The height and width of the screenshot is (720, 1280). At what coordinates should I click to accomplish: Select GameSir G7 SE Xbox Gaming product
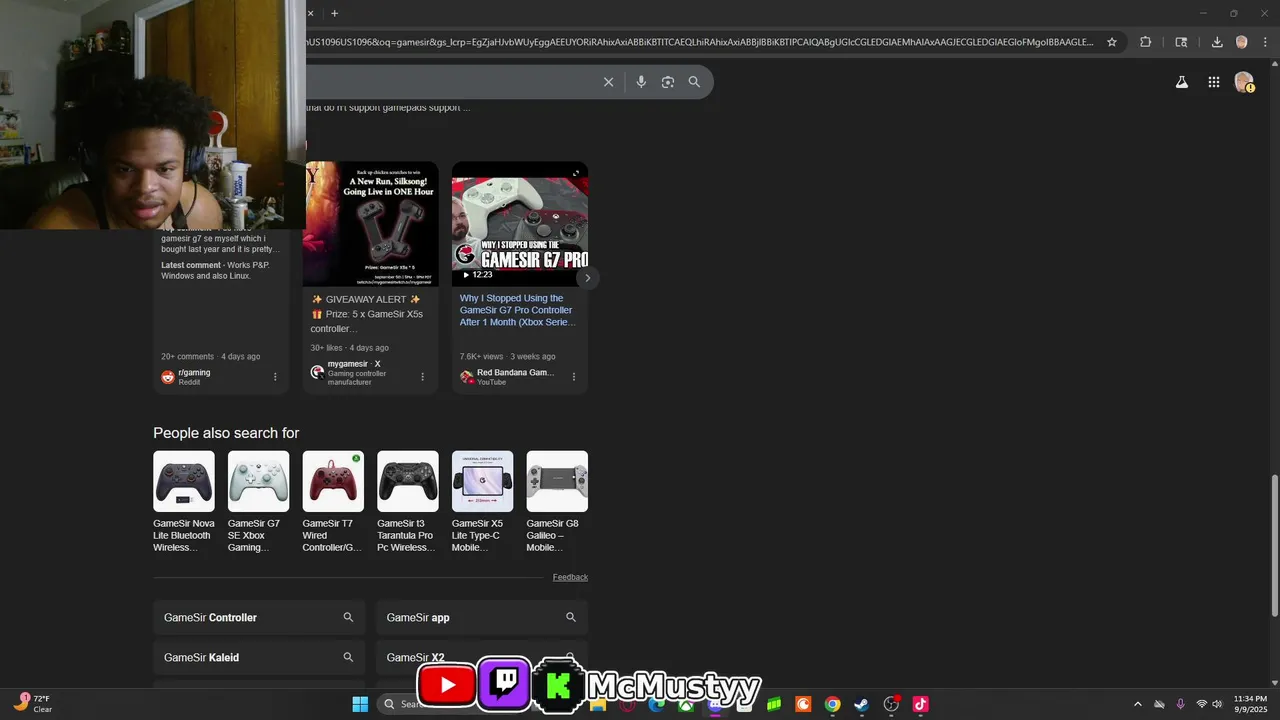(258, 502)
